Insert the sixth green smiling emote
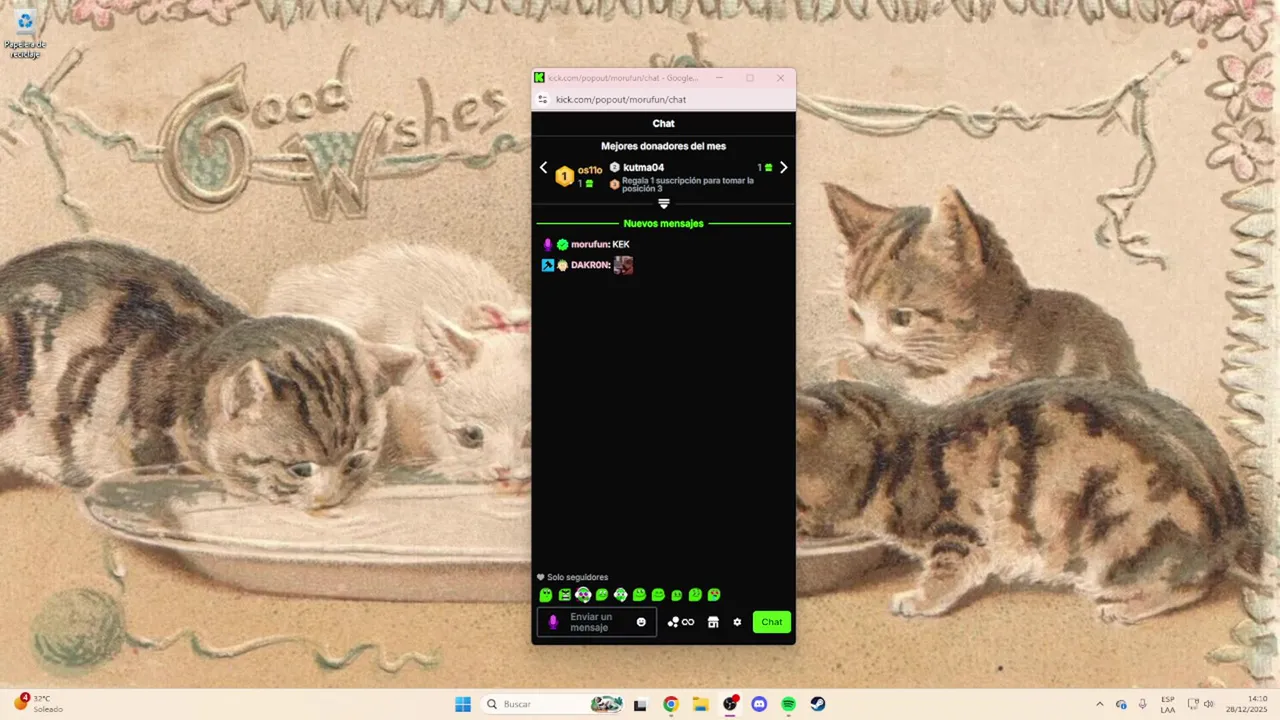Image resolution: width=1280 pixels, height=720 pixels. 639,595
